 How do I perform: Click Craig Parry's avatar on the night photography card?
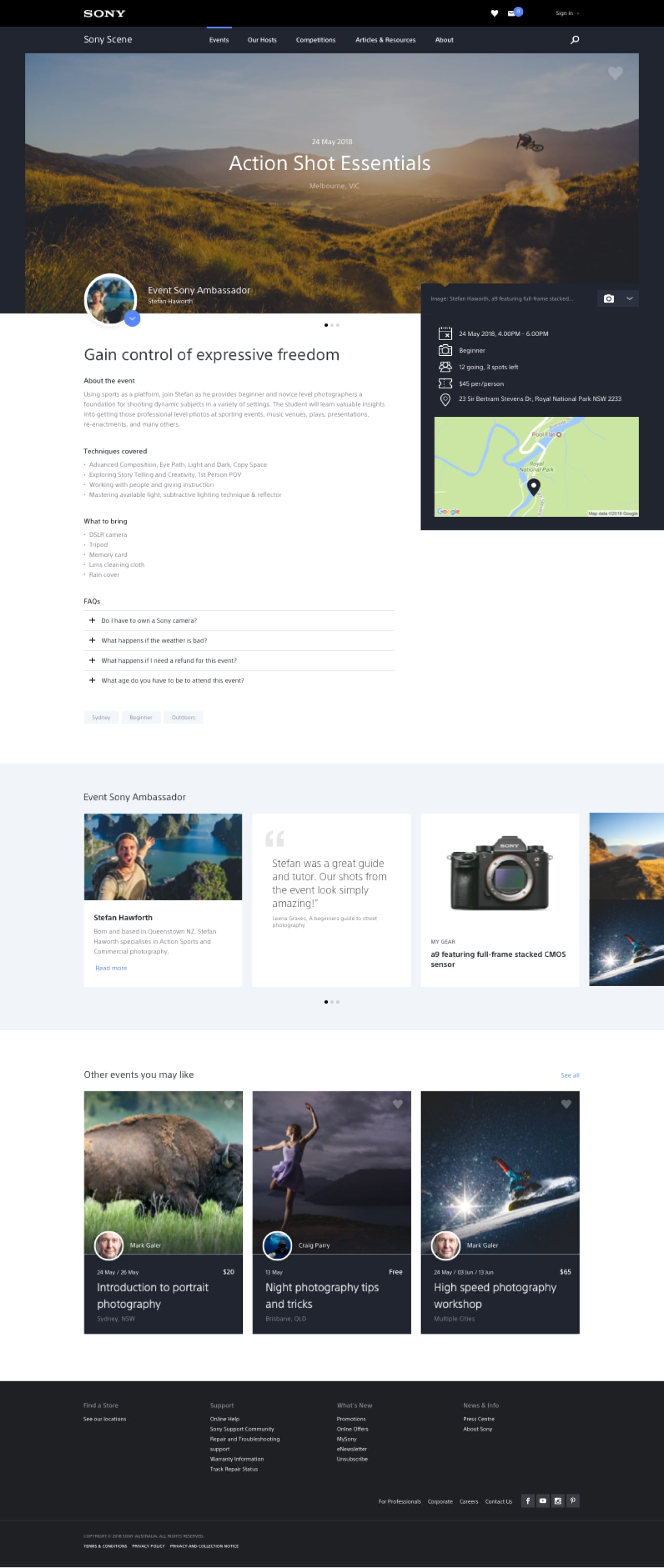click(x=277, y=1245)
